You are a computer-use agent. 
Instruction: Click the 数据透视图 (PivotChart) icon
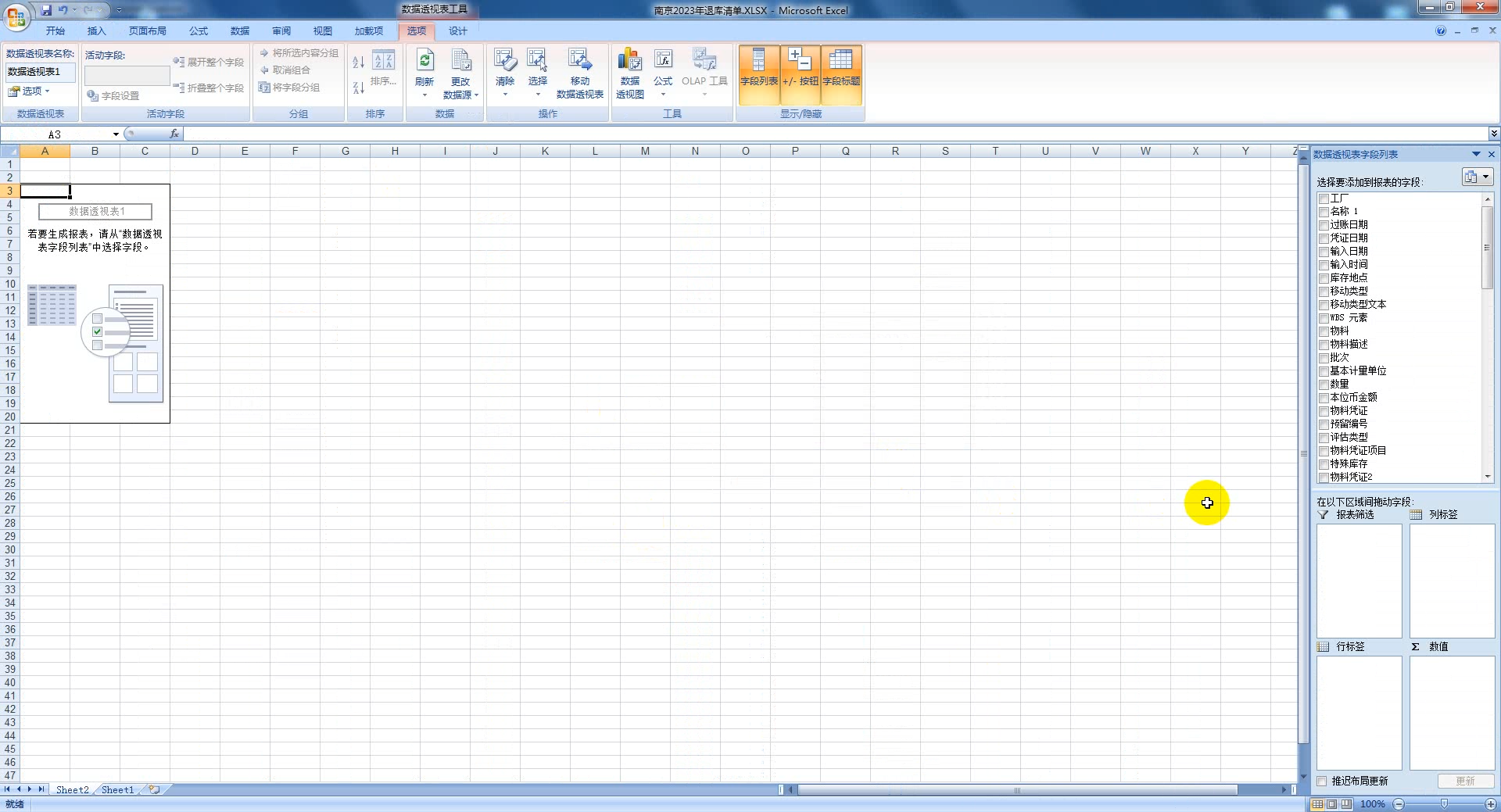point(629,61)
